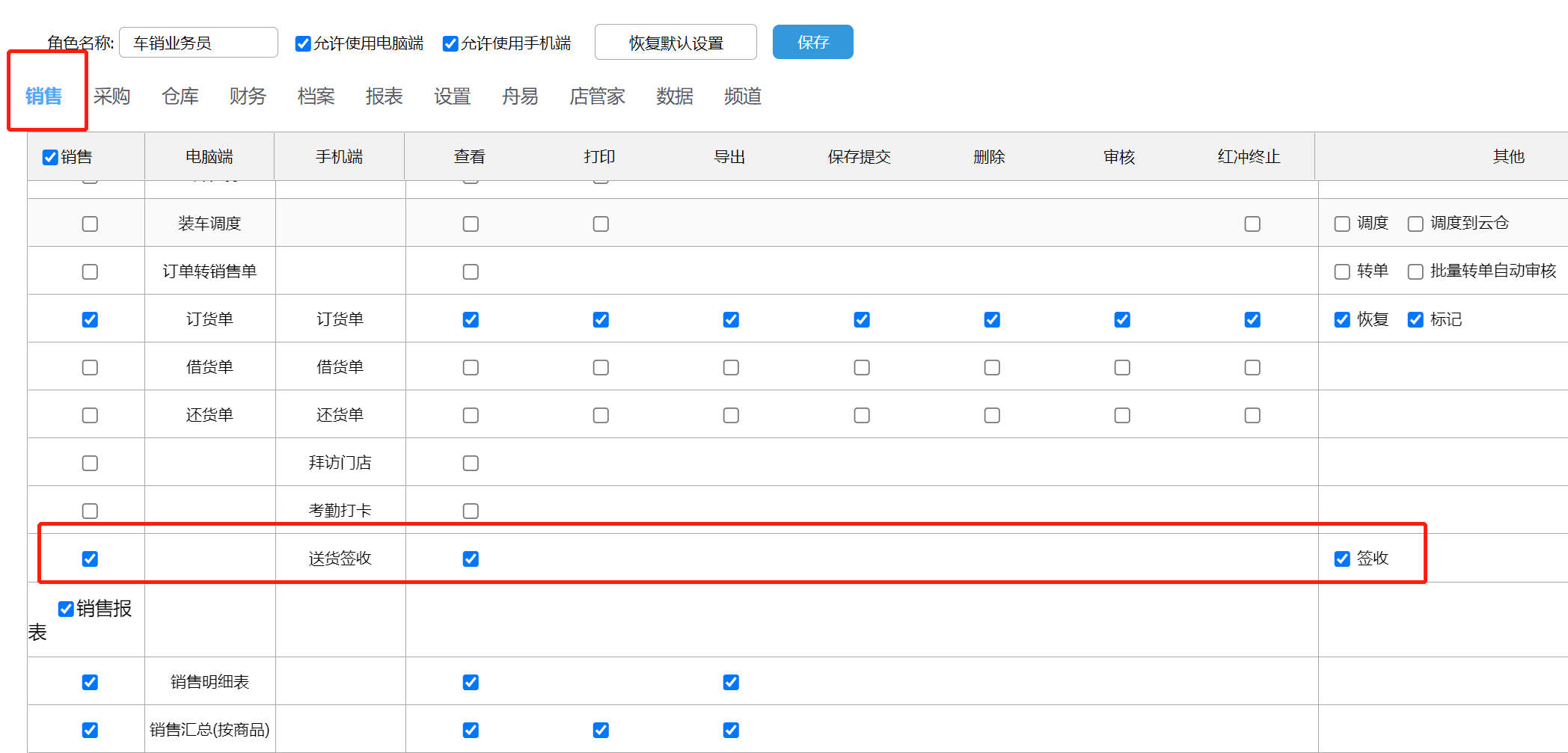Toggle 允许使用手机端 checkbox
The width and height of the screenshot is (1568, 753).
[x=450, y=44]
